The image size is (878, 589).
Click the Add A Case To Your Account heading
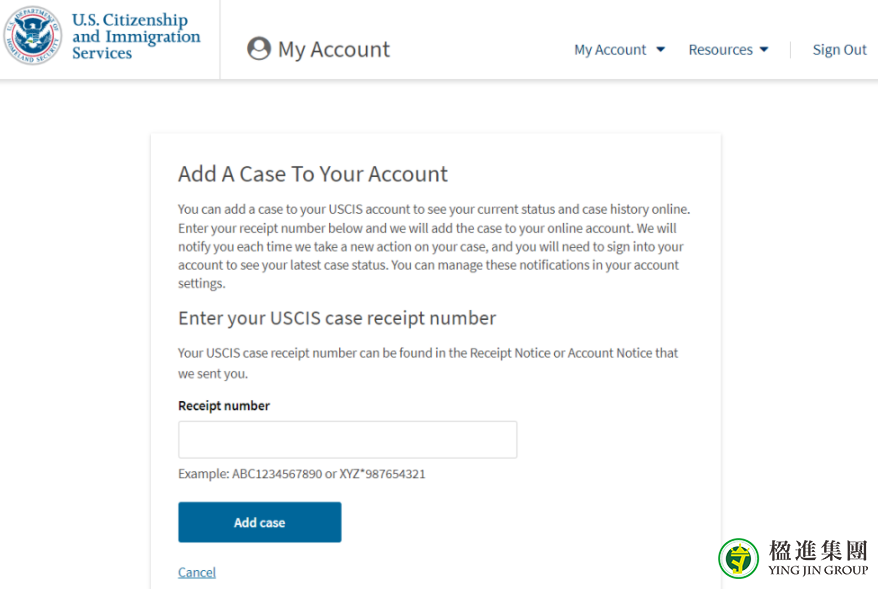click(x=312, y=174)
